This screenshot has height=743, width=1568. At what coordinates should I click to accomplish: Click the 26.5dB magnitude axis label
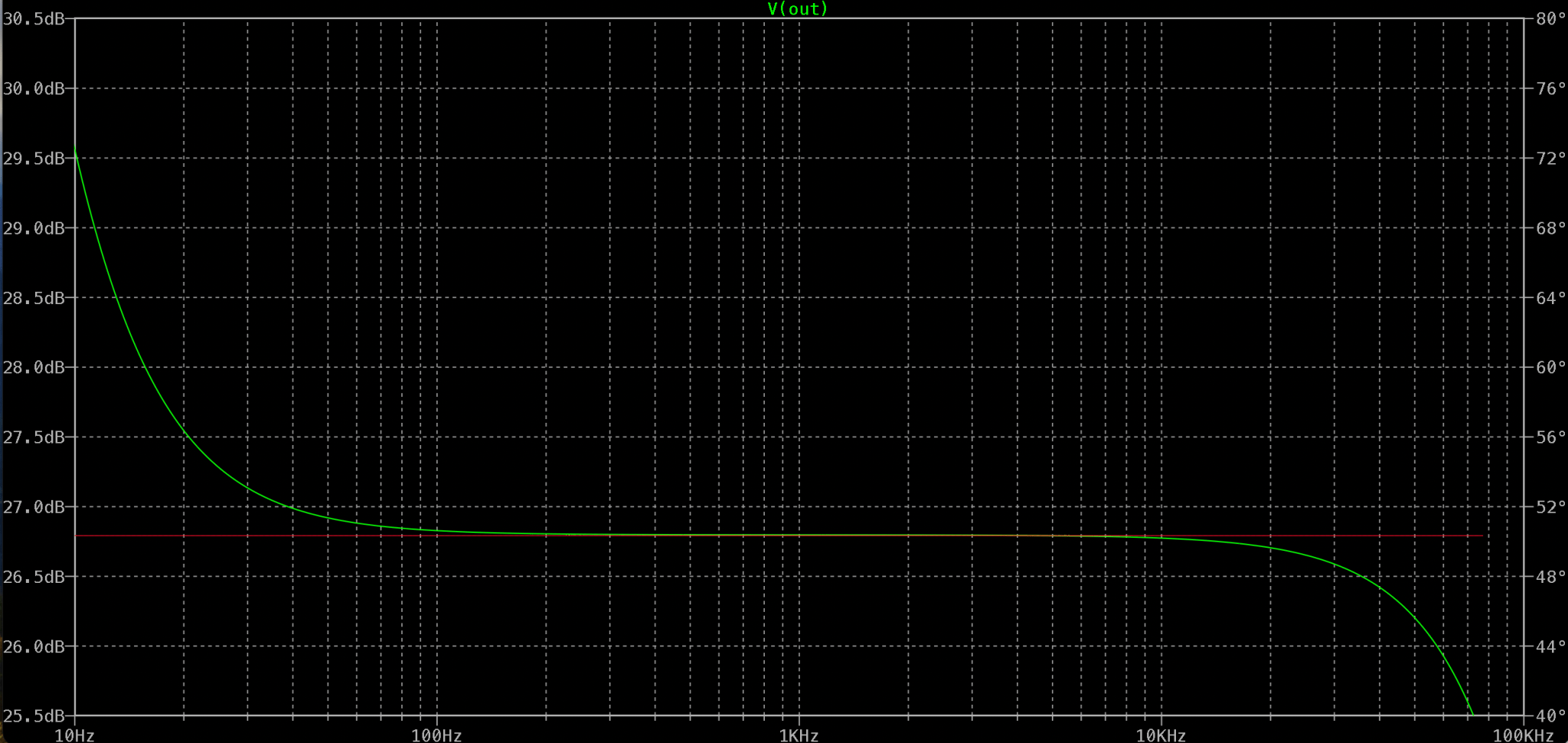34,577
